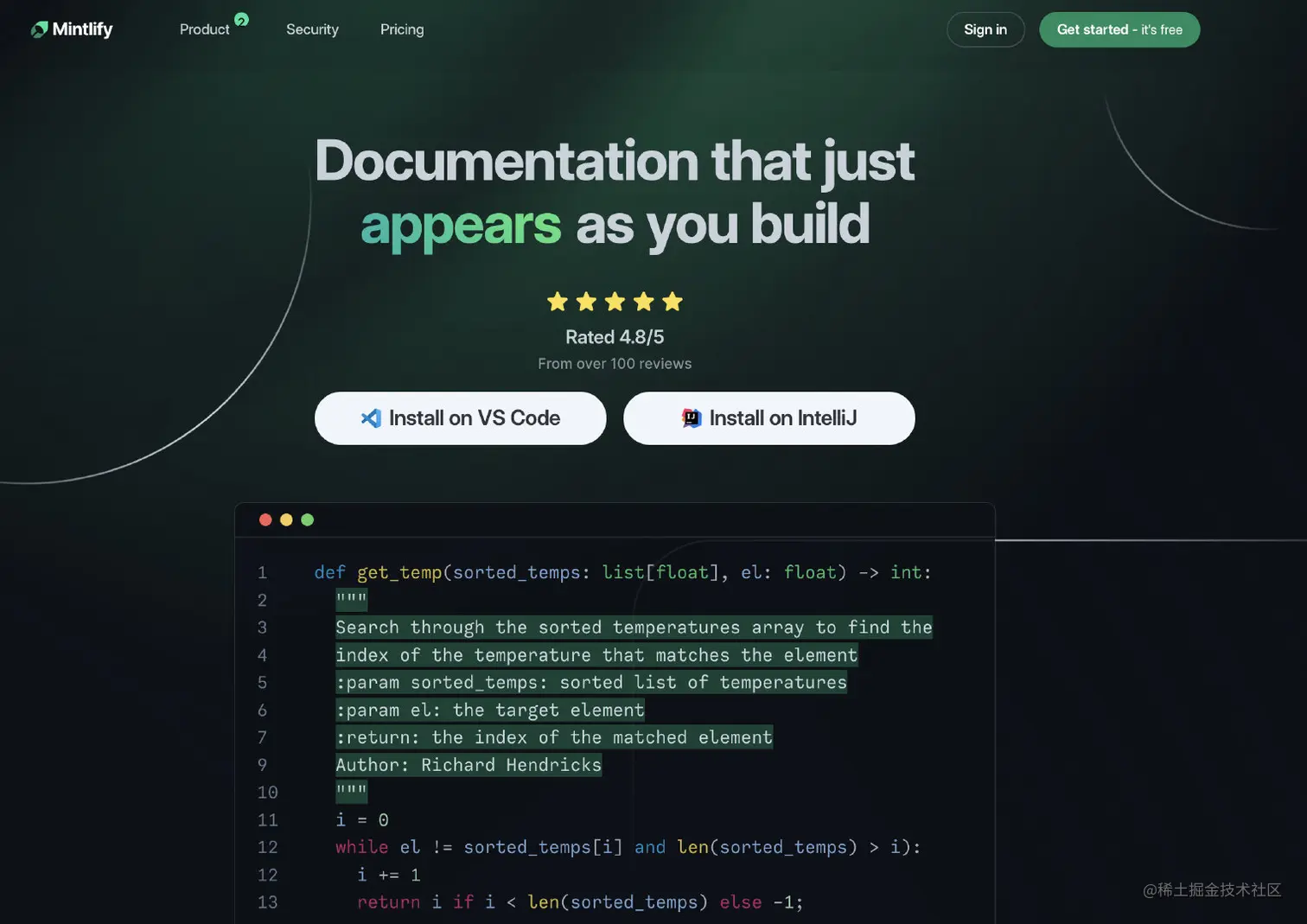The width and height of the screenshot is (1307, 924).
Task: Click the IntelliJ logo icon
Action: tap(692, 418)
